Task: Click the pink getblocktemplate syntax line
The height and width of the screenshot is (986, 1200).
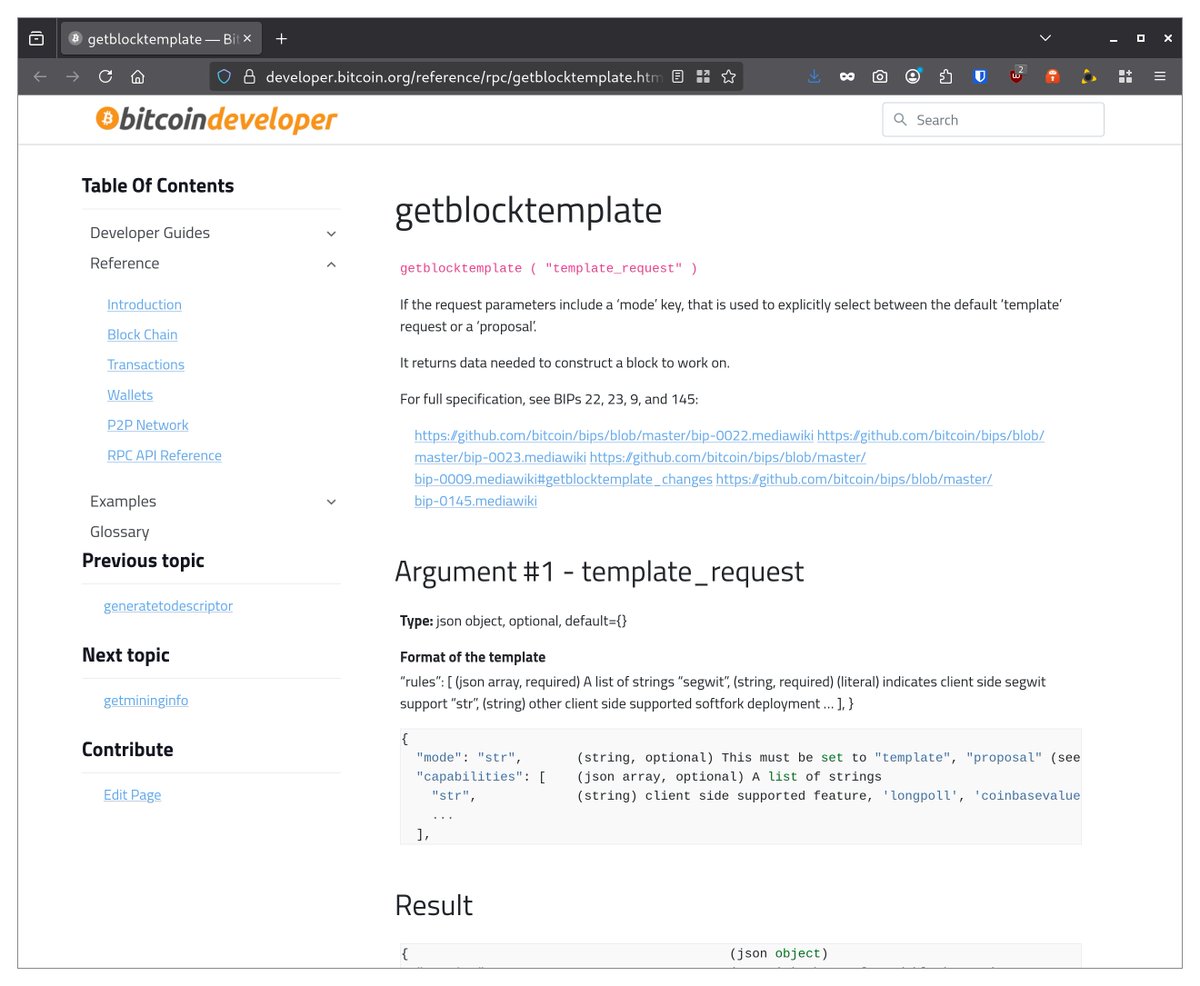Action: 549,268
